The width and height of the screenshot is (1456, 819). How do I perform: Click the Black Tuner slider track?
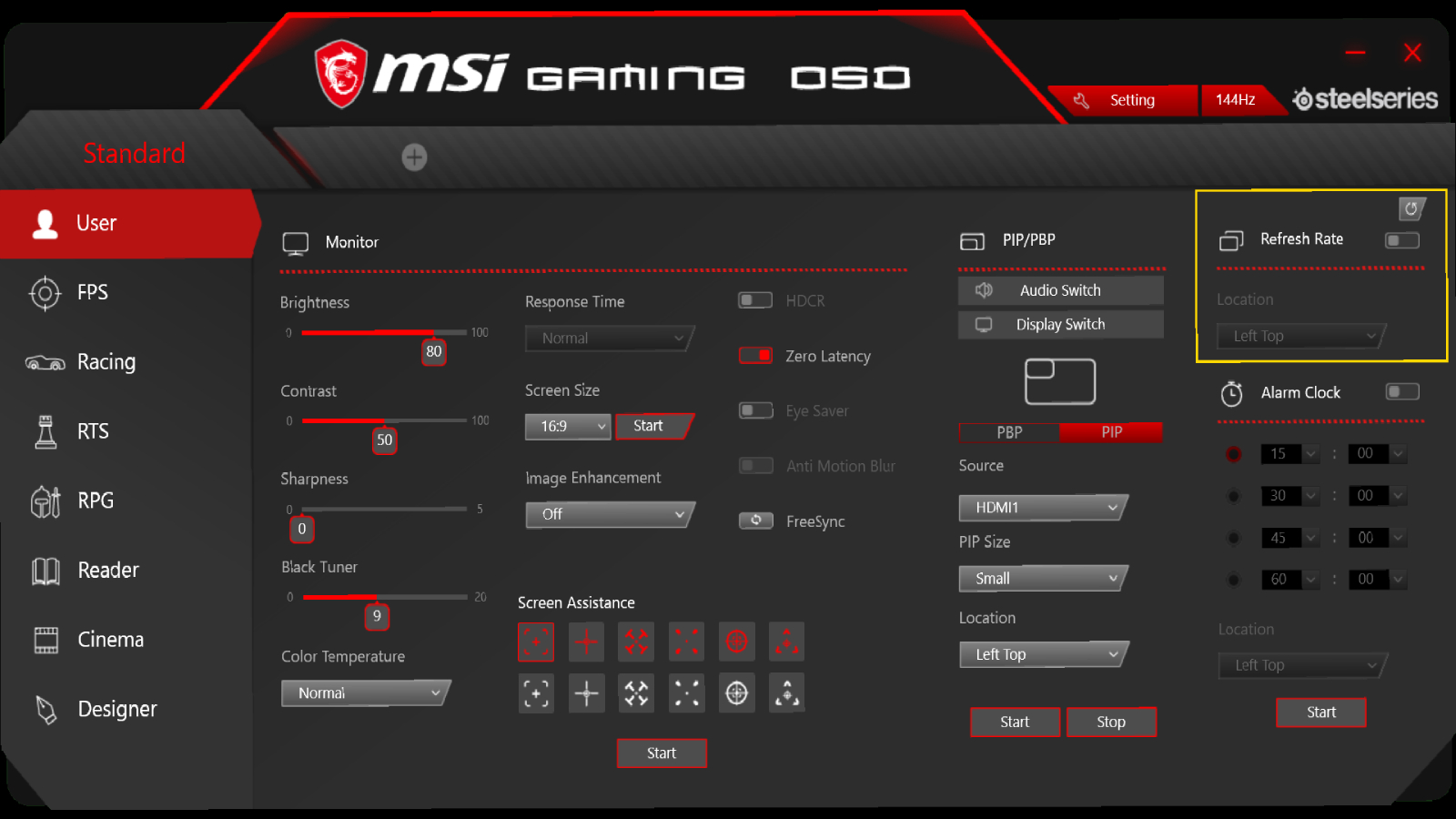(384, 597)
